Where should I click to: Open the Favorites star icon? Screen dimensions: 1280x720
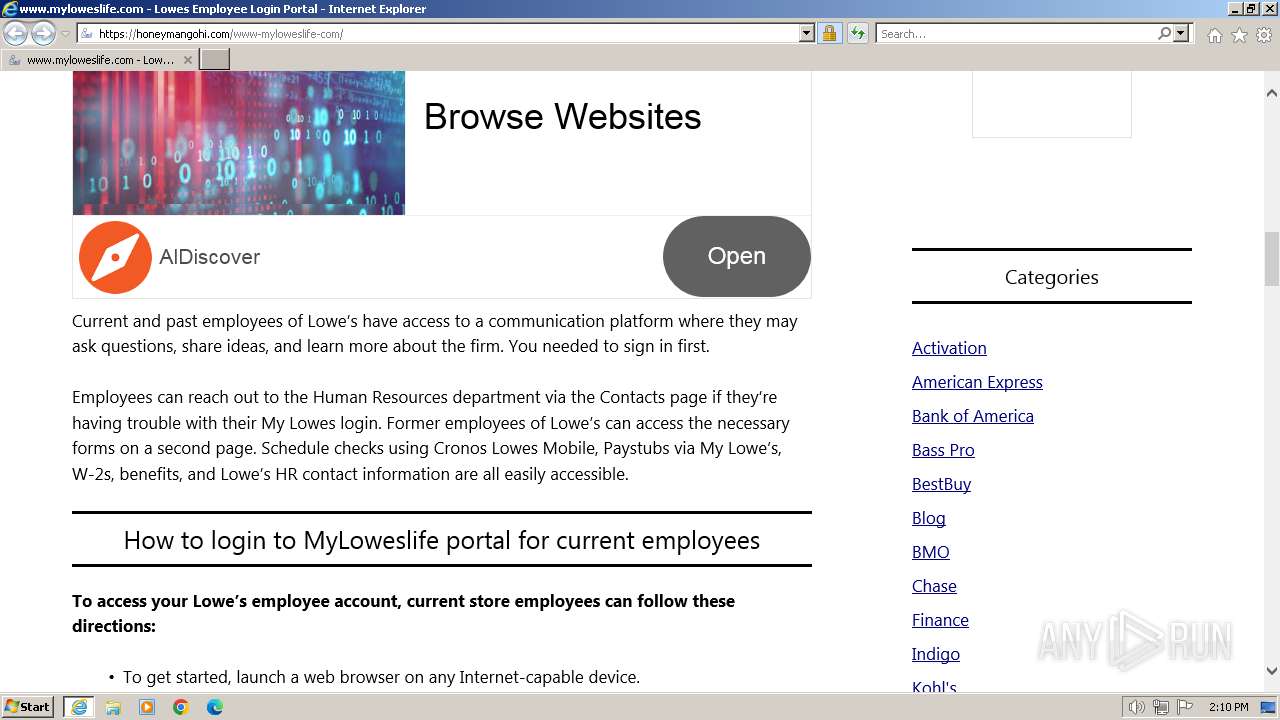[1239, 35]
